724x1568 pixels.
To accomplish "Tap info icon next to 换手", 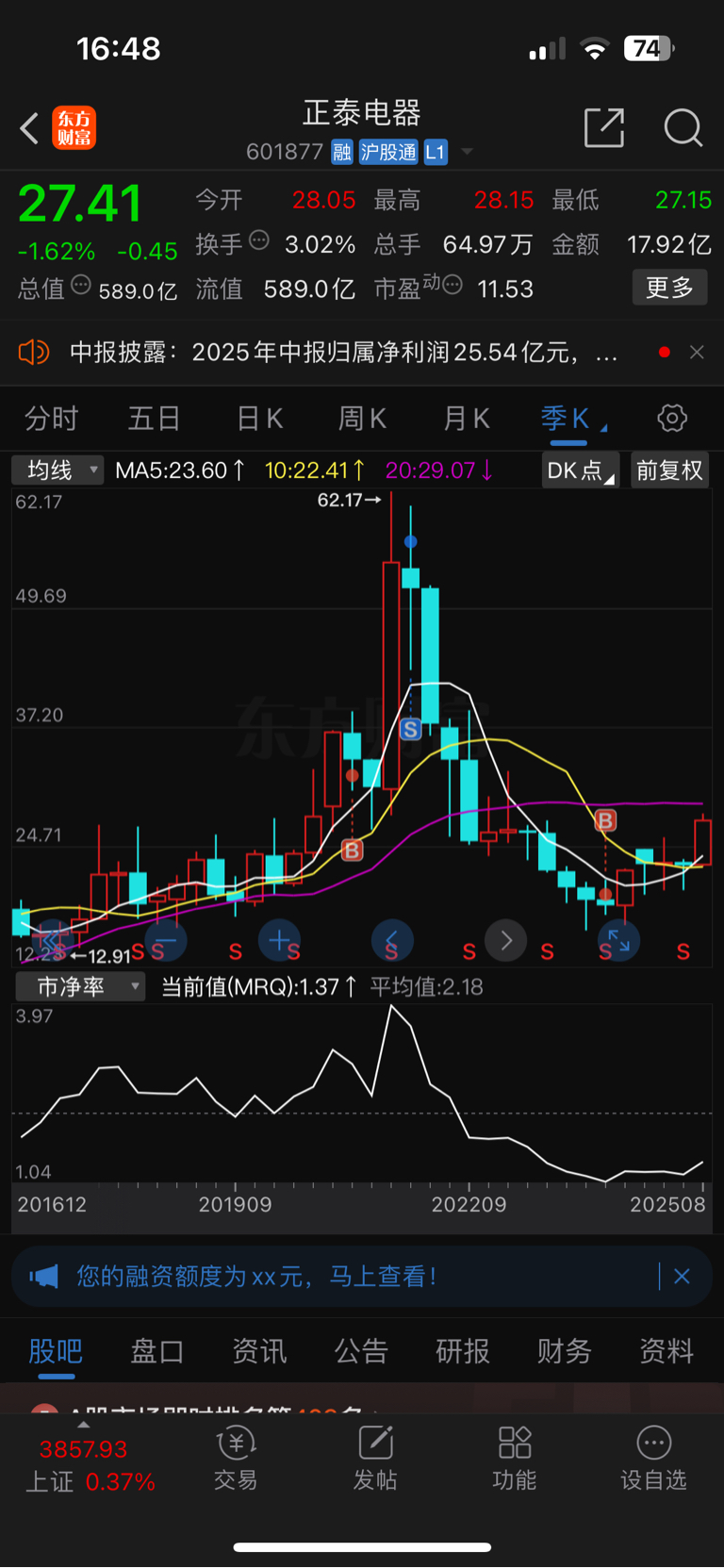I will (x=259, y=240).
